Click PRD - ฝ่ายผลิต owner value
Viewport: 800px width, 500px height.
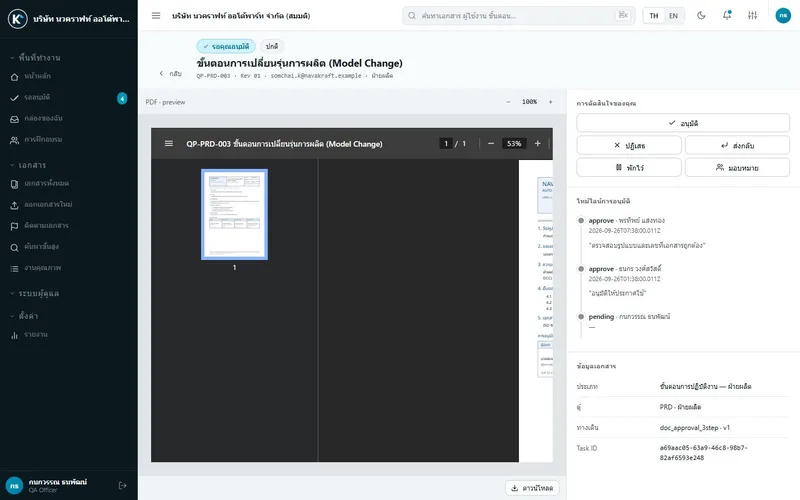(680, 407)
